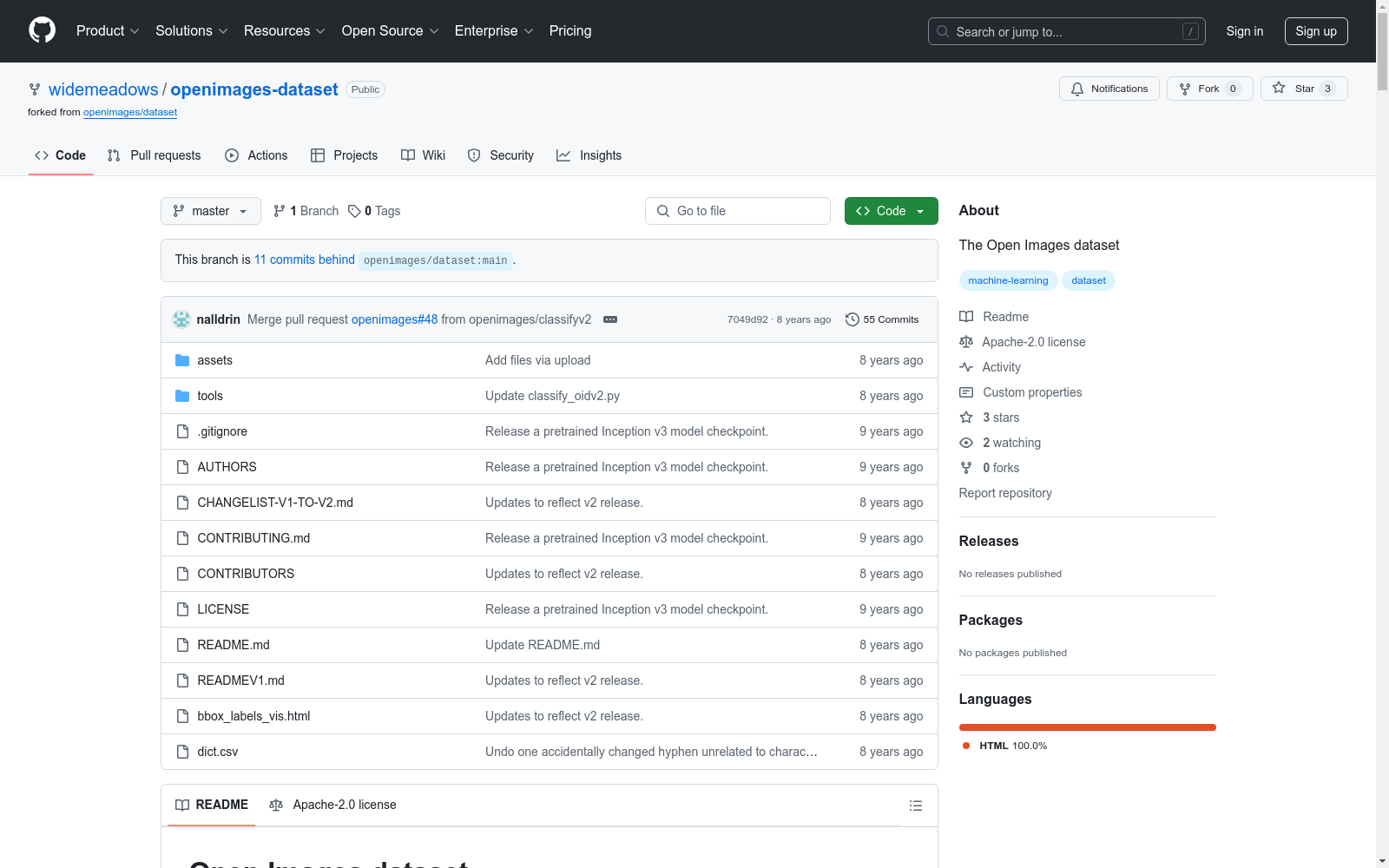The height and width of the screenshot is (868, 1389).
Task: Click the license scale icon in About
Action: tap(966, 342)
